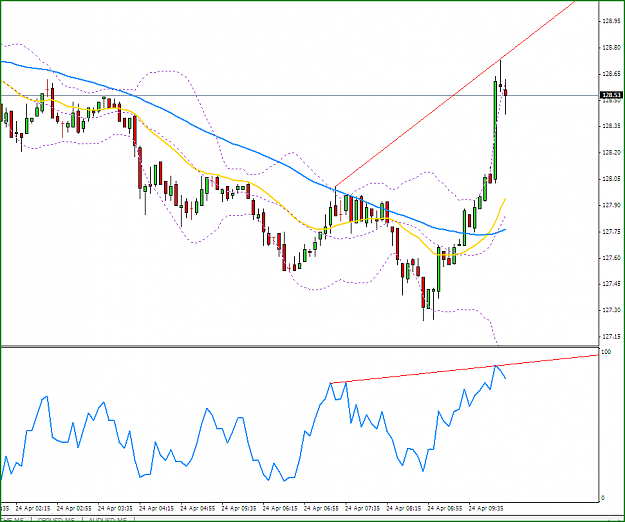Select the red trendline in the oscillator window
Screen dimensions: 625x522
tap(464, 369)
